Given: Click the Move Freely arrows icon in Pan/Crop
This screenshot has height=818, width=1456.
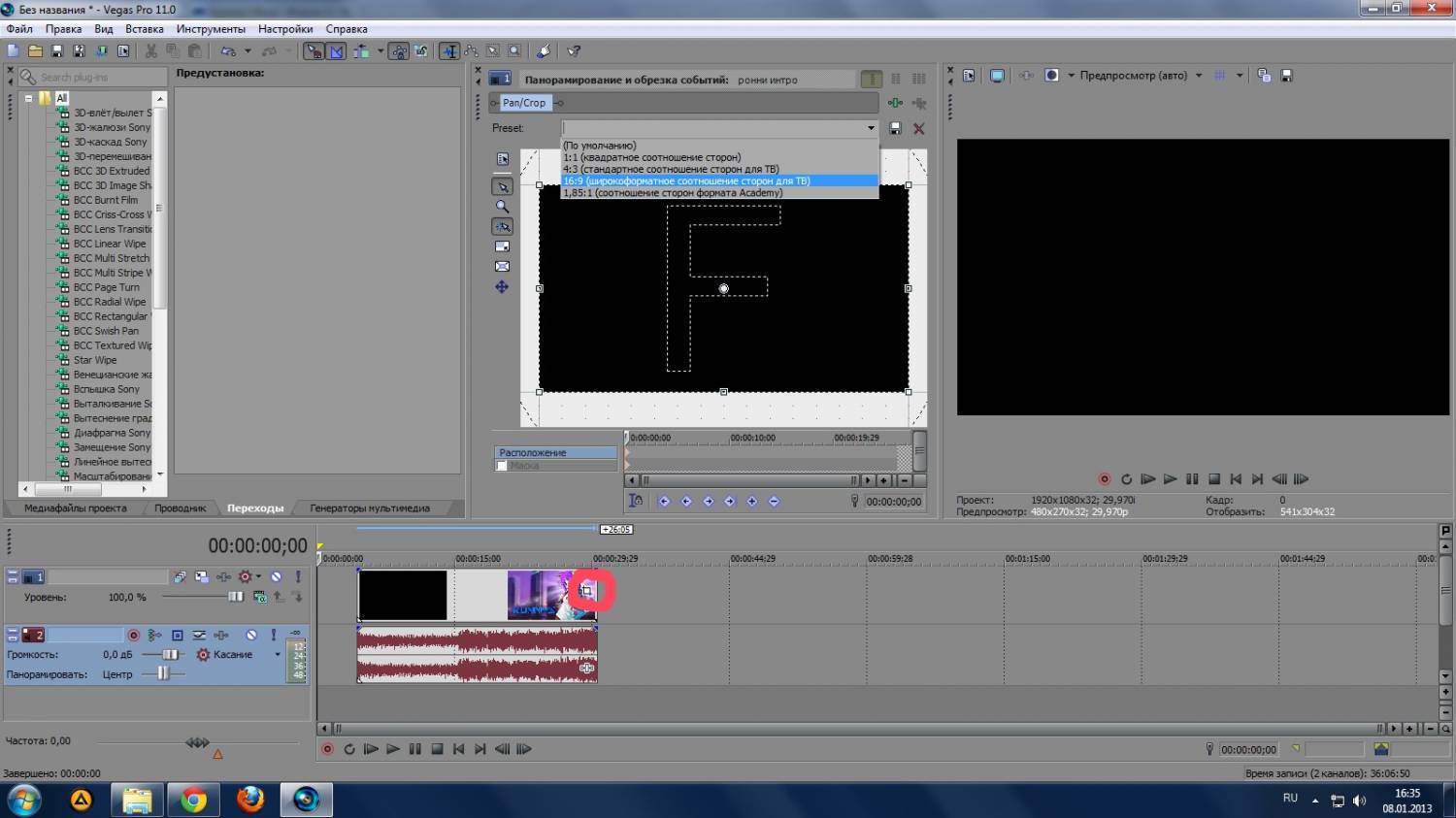Looking at the screenshot, I should (502, 287).
